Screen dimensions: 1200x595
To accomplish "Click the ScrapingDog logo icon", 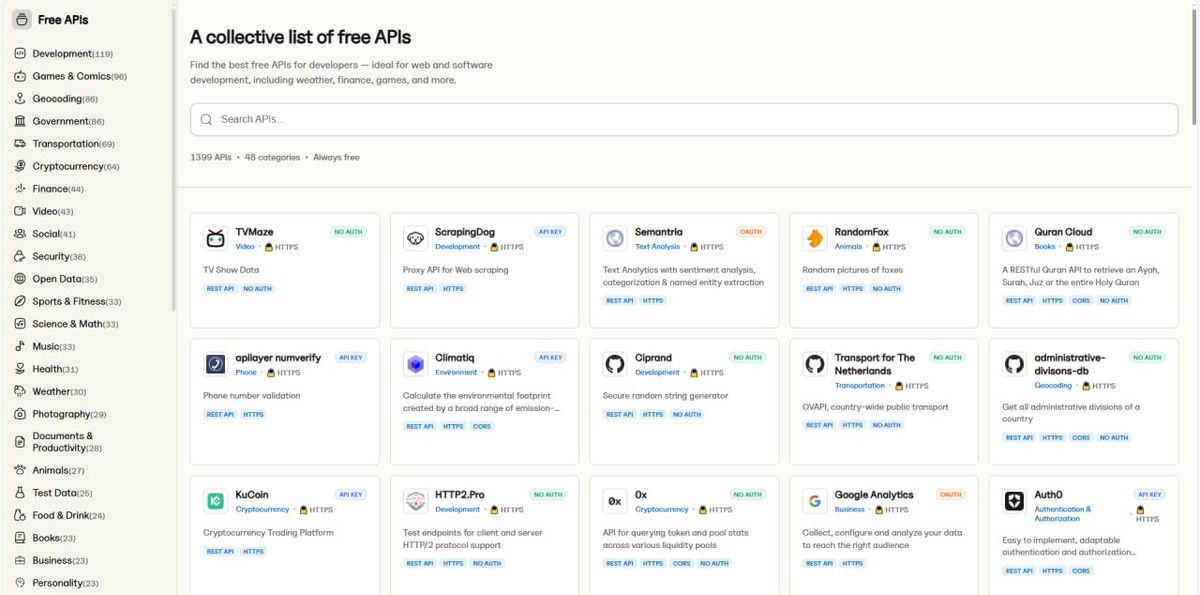I will point(415,238).
